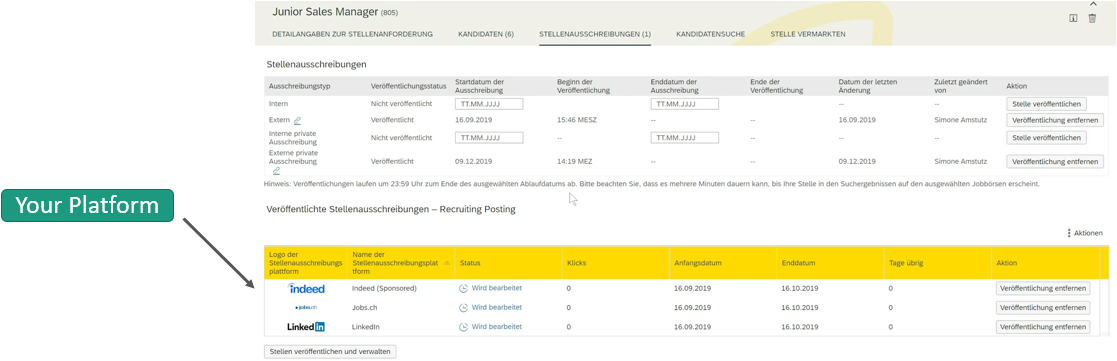The image size is (1117, 361).
Task: Click the Extern start date 16.09.2019
Action: pyautogui.click(x=474, y=120)
